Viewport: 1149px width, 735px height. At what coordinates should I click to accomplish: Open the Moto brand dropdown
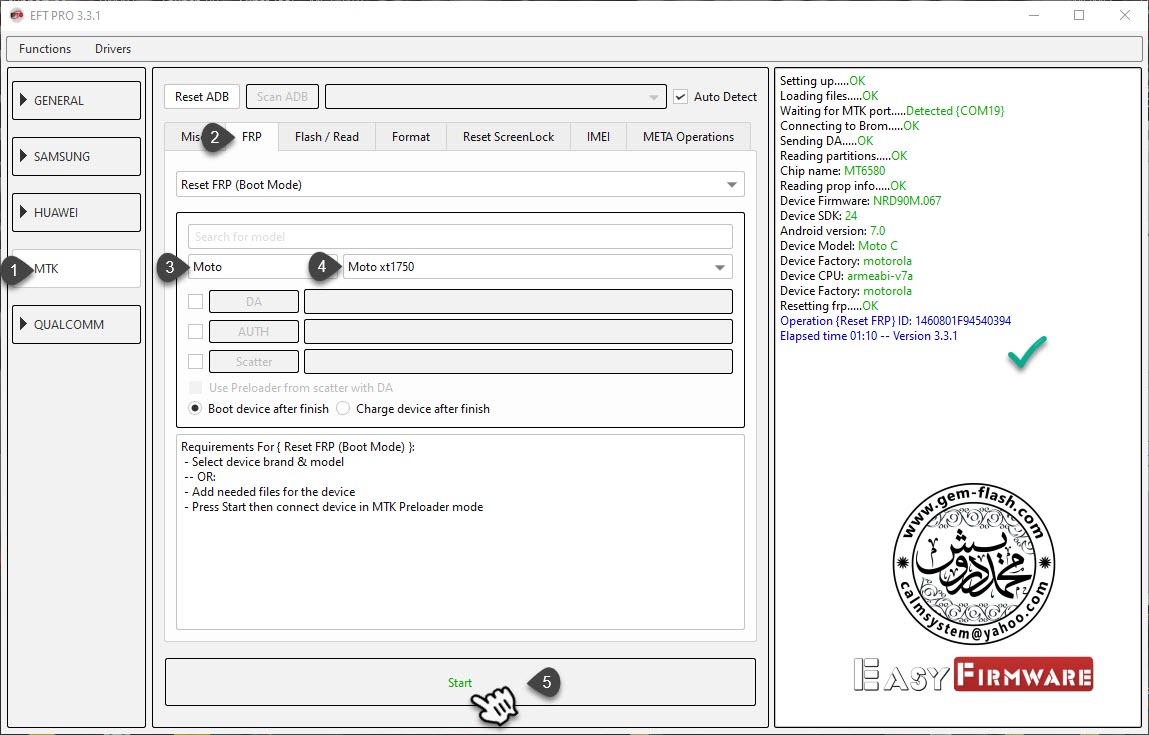262,267
